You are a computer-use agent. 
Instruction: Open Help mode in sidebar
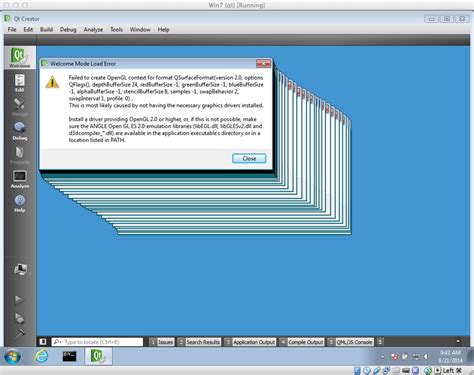pos(20,203)
